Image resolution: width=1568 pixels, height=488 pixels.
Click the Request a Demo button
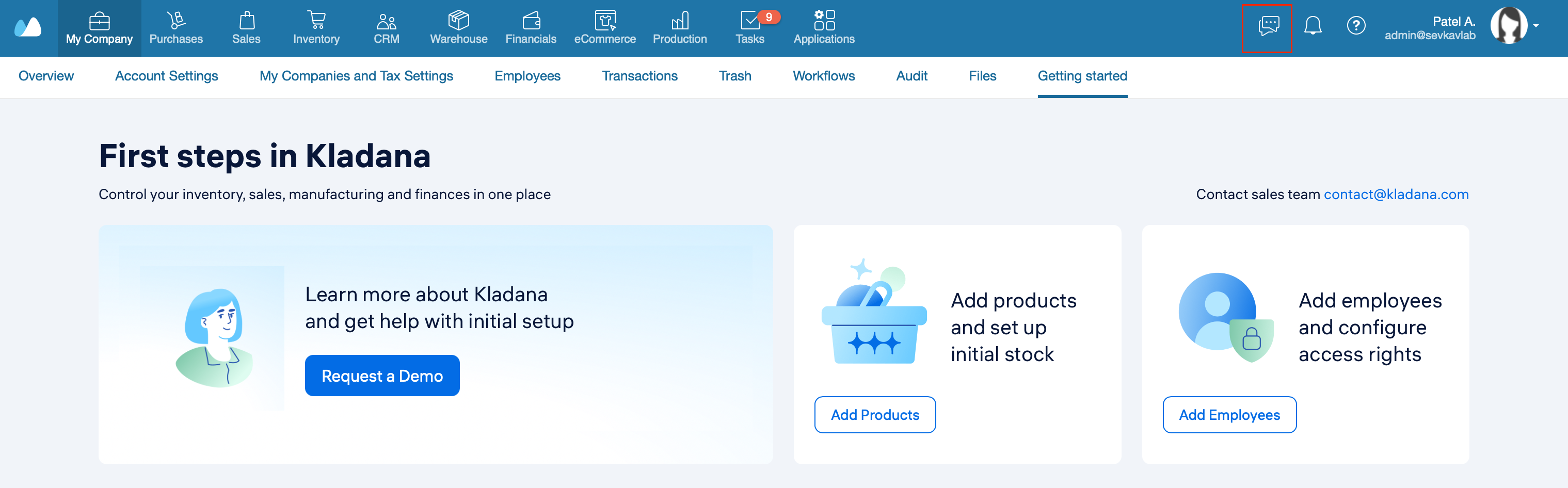tap(382, 376)
